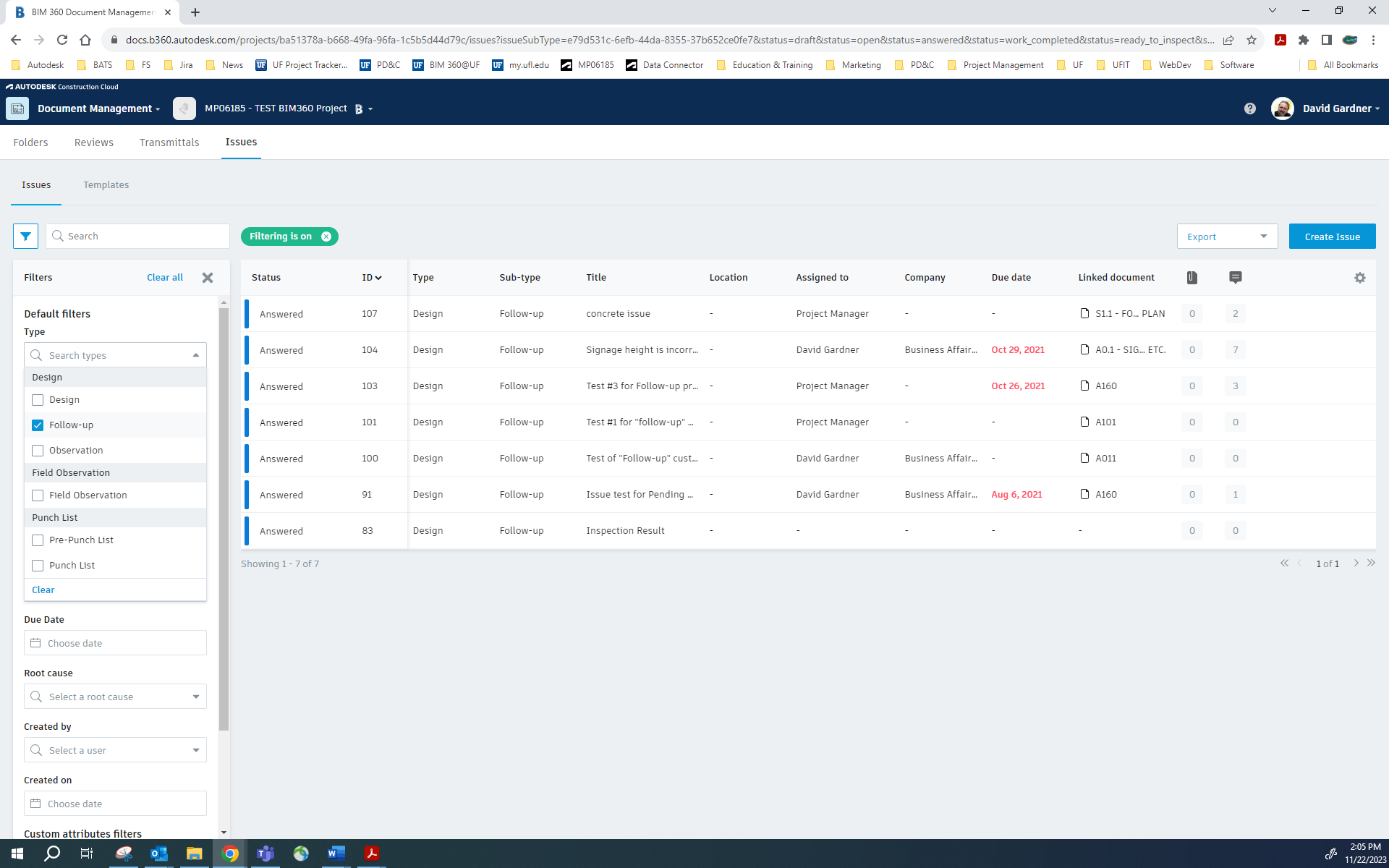Click the browser reload button

(62, 40)
